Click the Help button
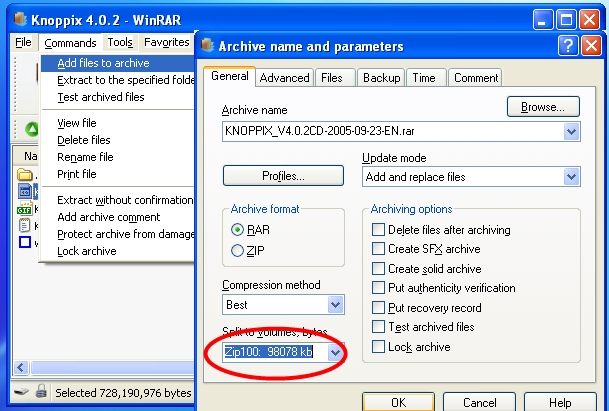The width and height of the screenshot is (609, 411). pyautogui.click(x=560, y=402)
